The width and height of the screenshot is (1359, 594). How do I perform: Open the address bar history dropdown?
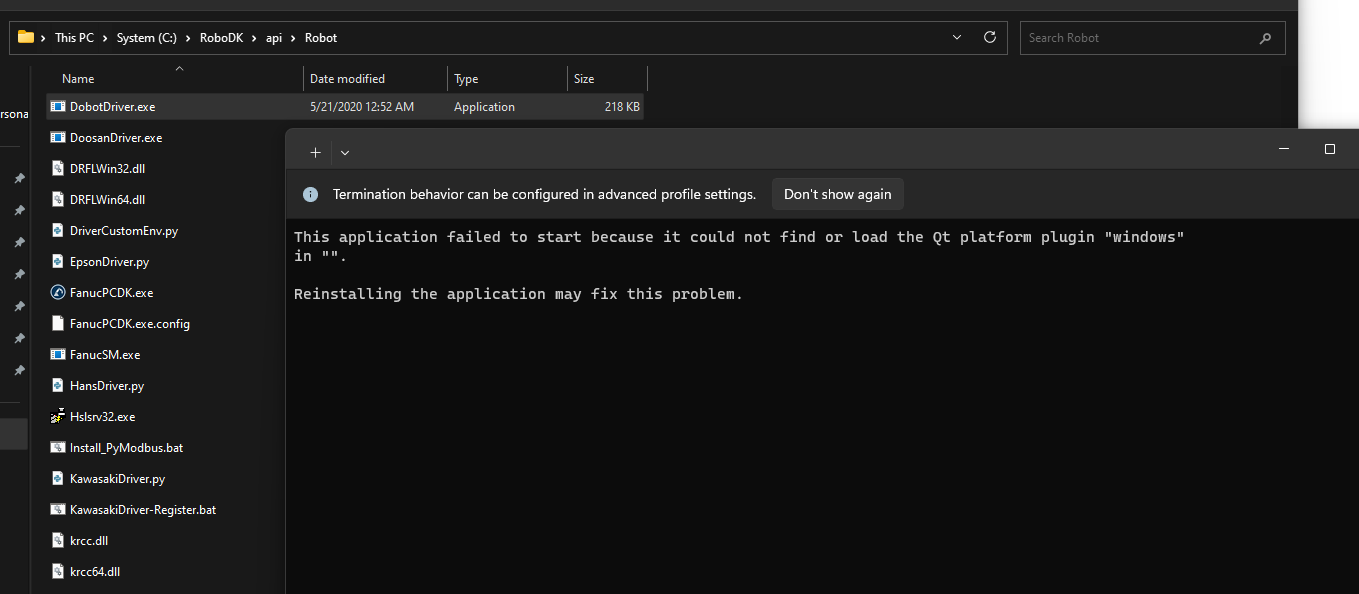coord(959,38)
